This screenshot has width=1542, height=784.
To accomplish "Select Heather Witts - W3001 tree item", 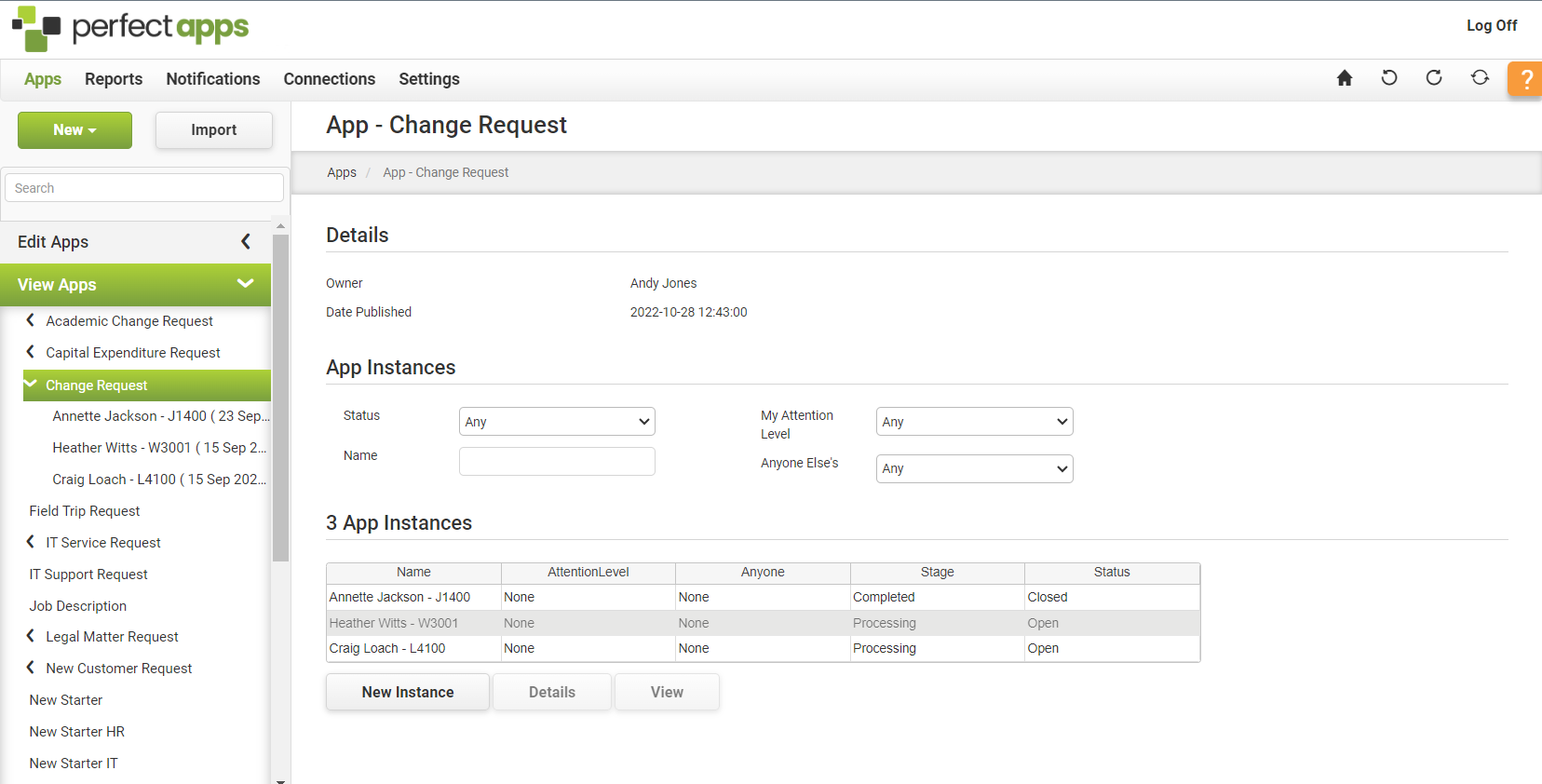I will [x=159, y=448].
